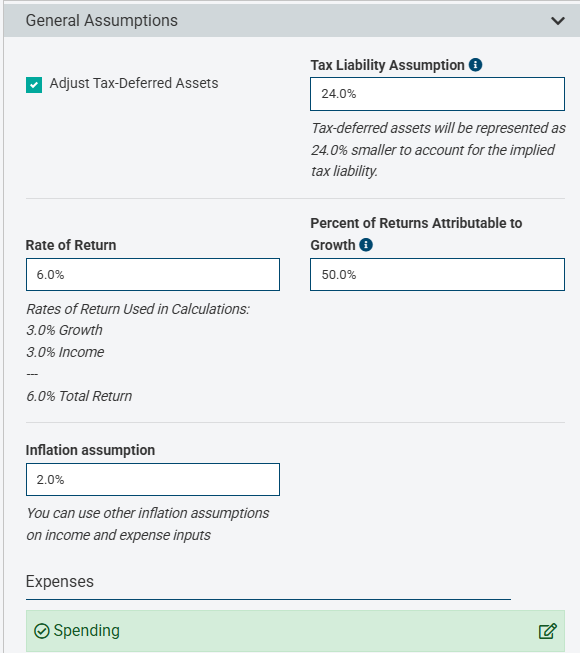Collapse General Assumptions with chevron arrow

click(558, 20)
